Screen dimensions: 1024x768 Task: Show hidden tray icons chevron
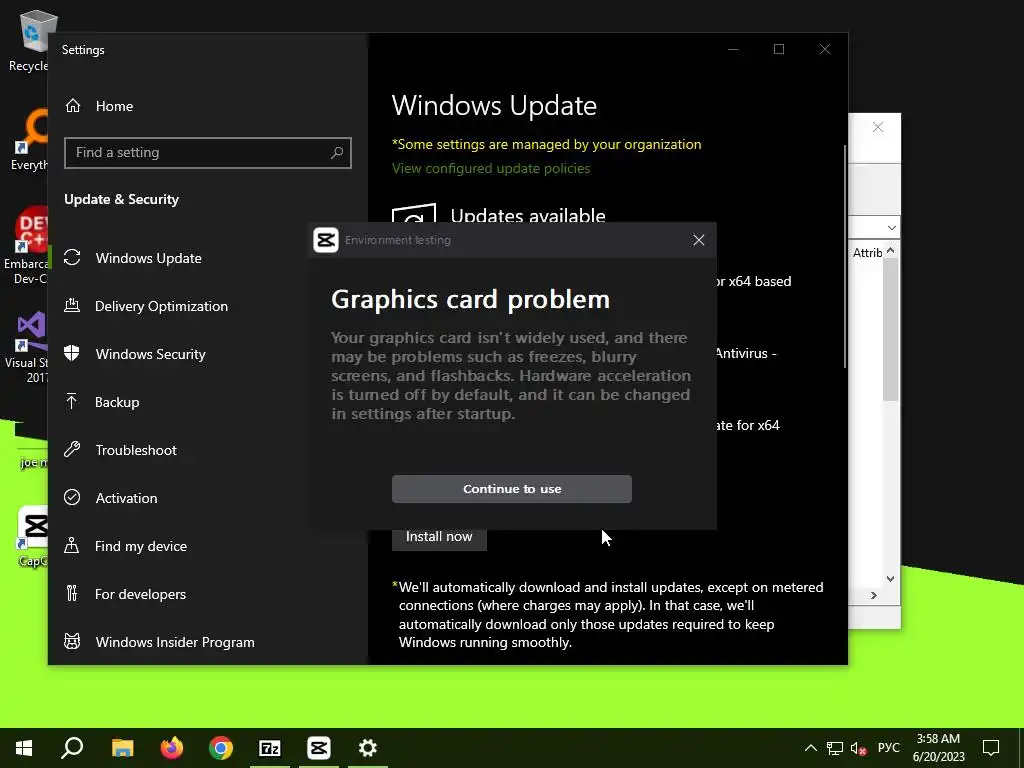pyautogui.click(x=810, y=748)
